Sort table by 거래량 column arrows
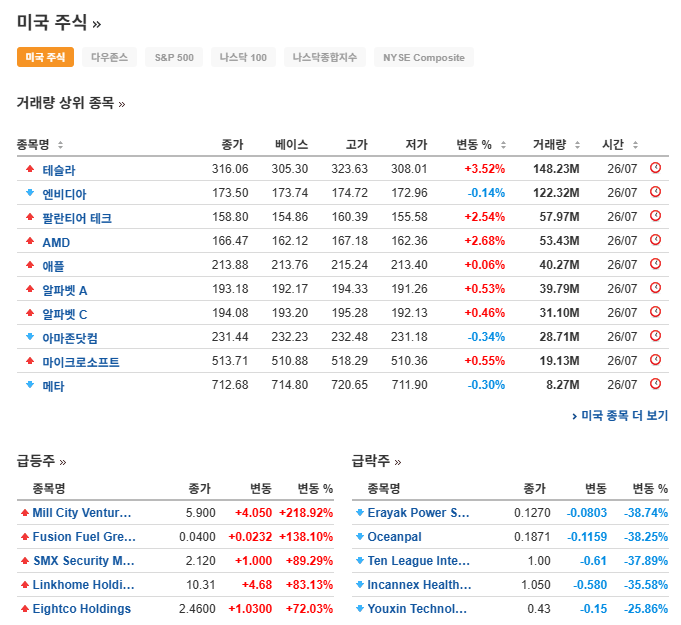 pyautogui.click(x=577, y=145)
